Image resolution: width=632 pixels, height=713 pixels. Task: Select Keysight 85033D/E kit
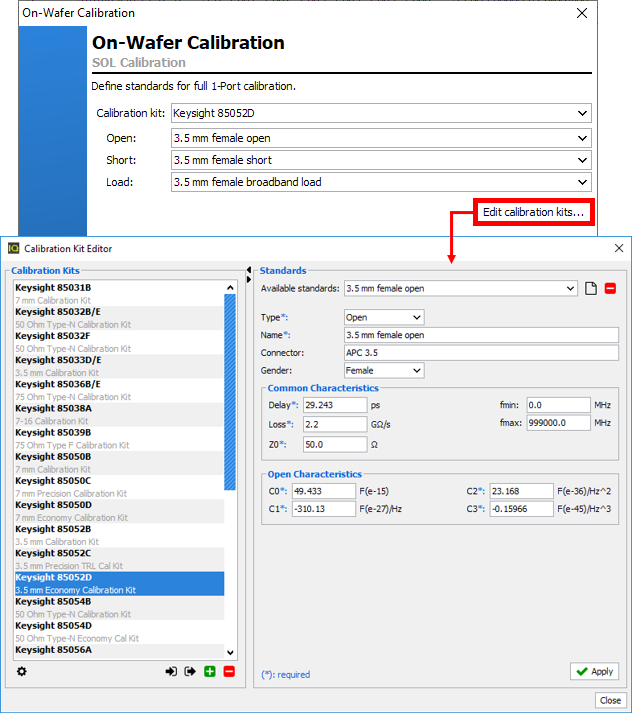pyautogui.click(x=119, y=366)
